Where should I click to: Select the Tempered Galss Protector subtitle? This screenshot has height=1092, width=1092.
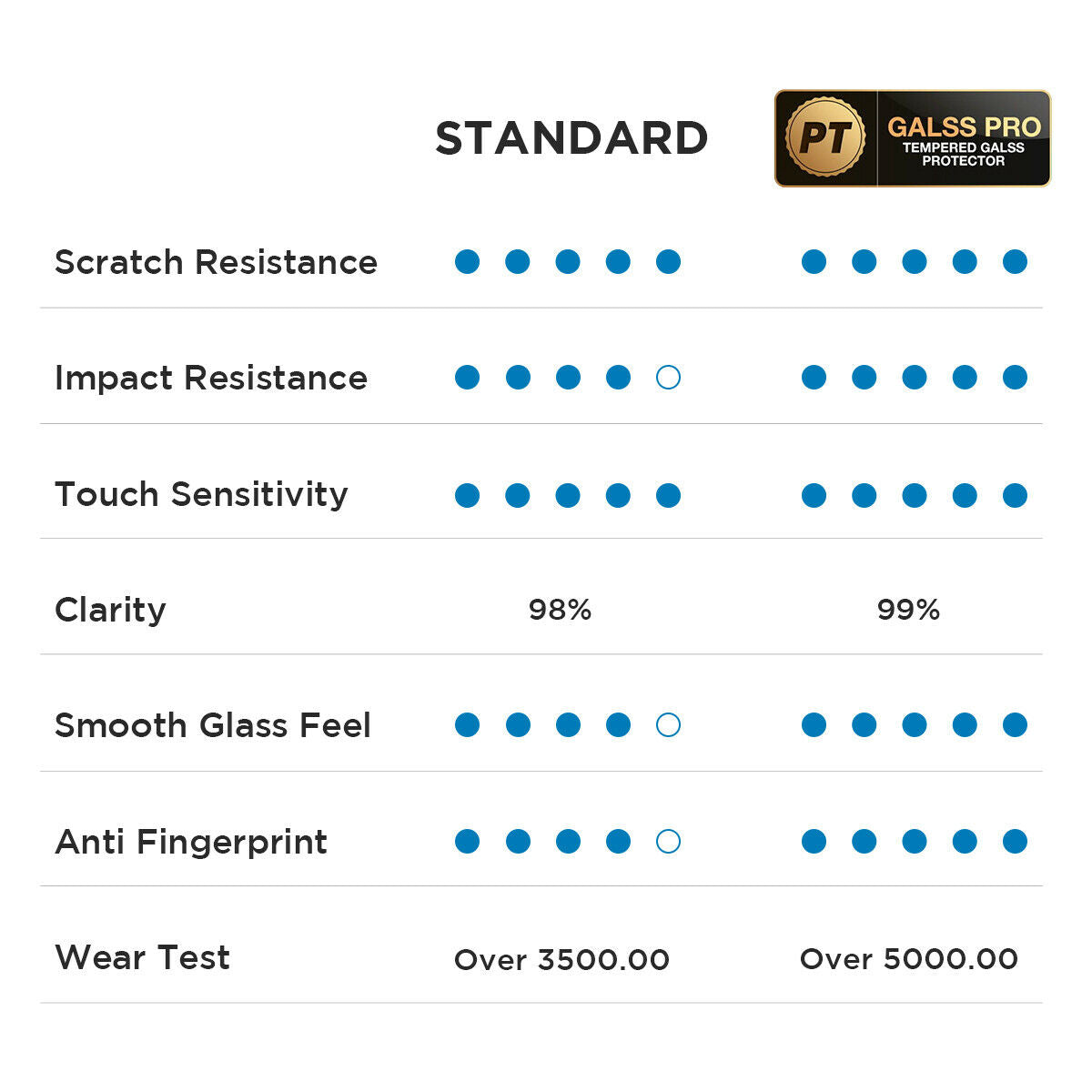point(964,155)
